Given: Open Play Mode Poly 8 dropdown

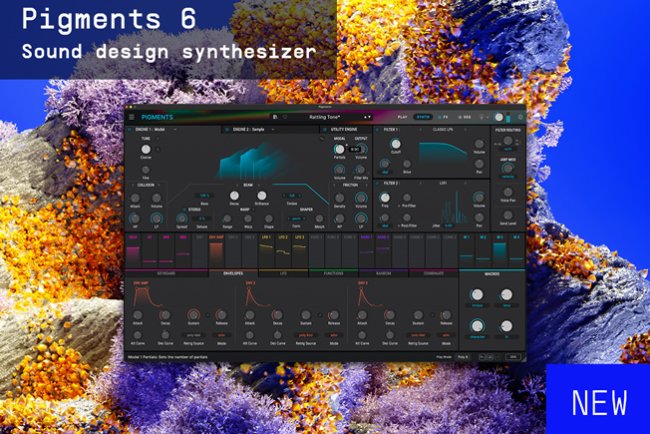Looking at the screenshot, I should pos(463,357).
